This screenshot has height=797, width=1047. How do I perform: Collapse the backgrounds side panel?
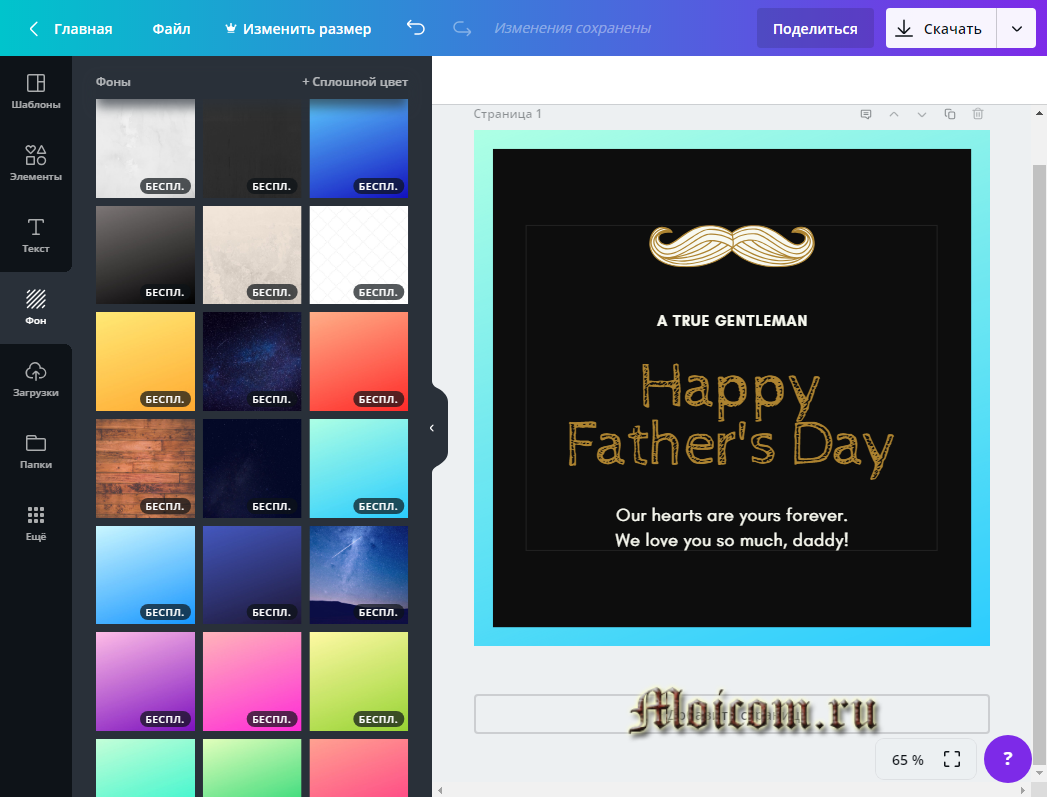coord(432,428)
